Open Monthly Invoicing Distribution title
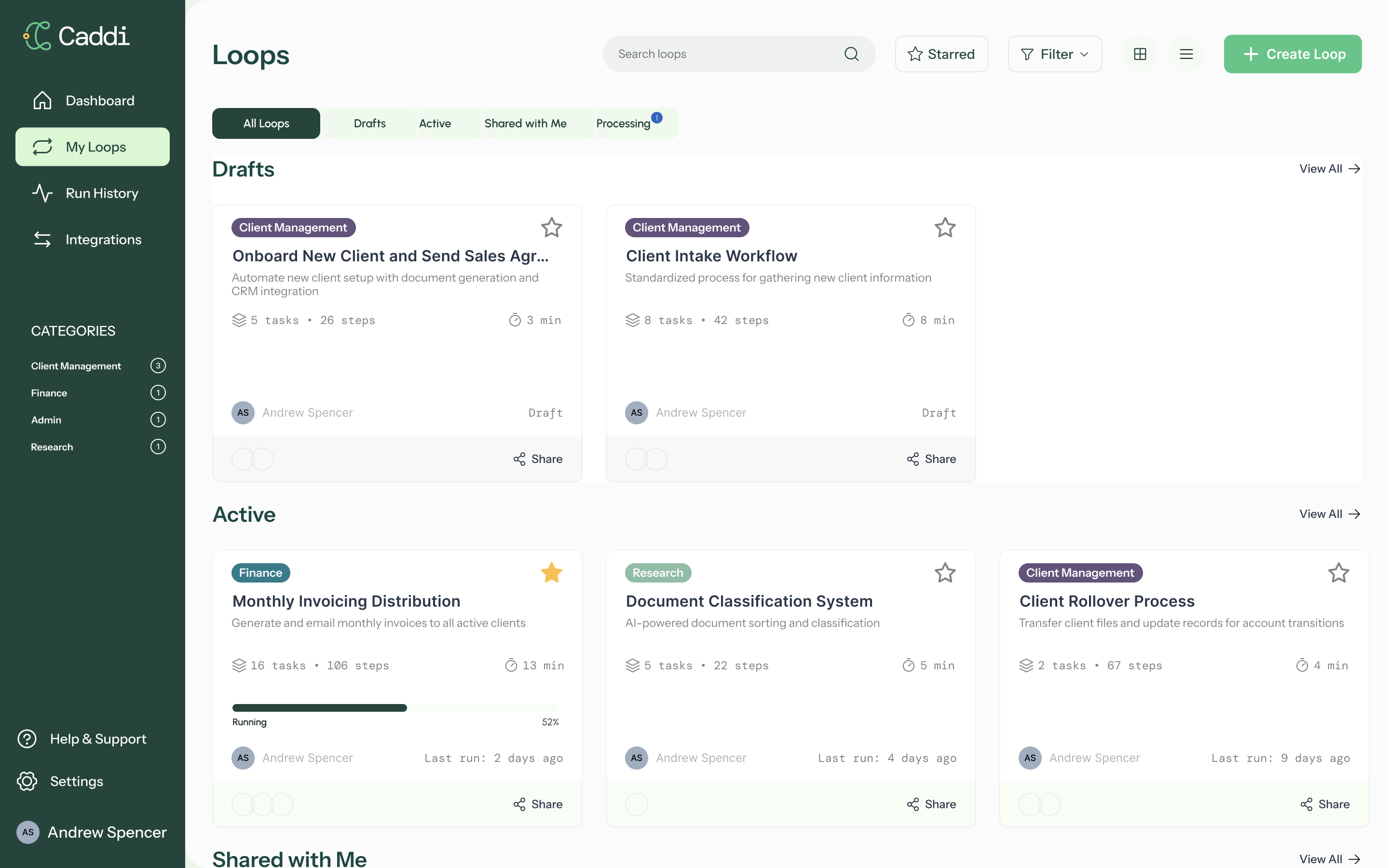1389x868 pixels. pyautogui.click(x=346, y=601)
